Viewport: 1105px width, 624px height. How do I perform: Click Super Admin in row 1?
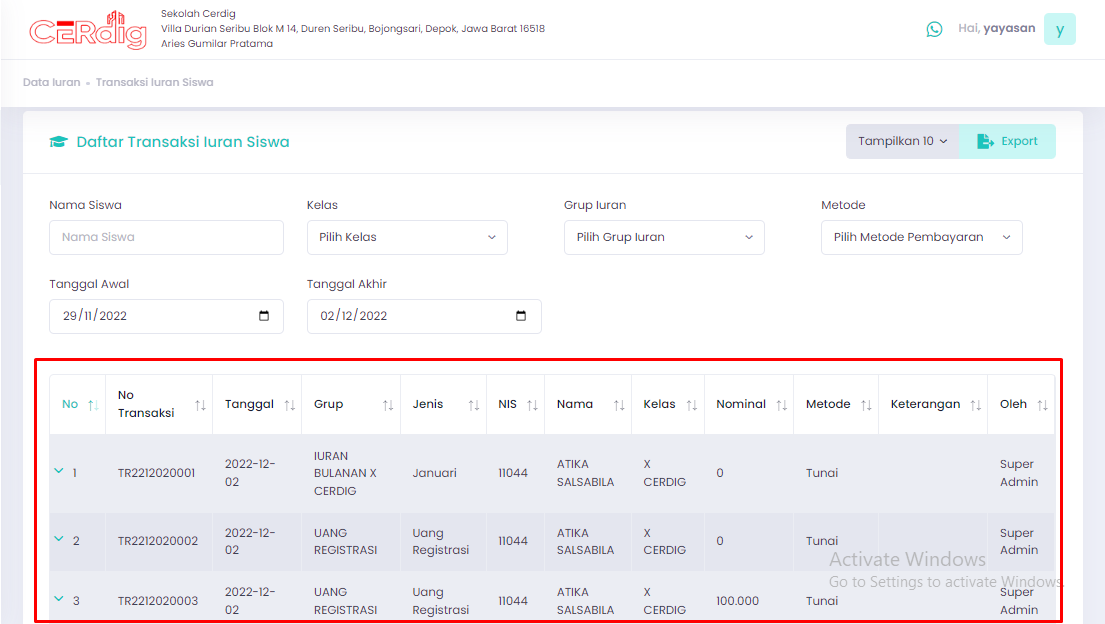point(1018,473)
